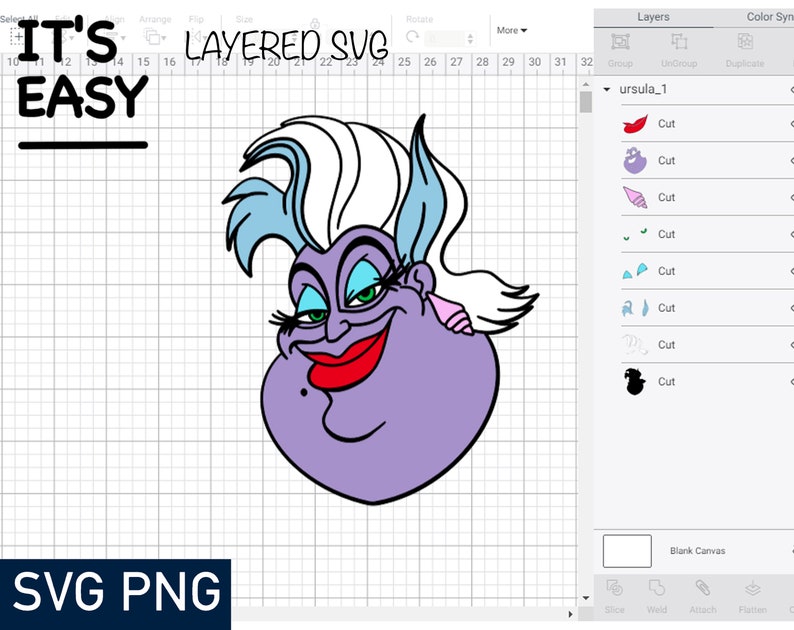The width and height of the screenshot is (794, 630).
Task: Click Cut label of the black outline layer
Action: coord(666,381)
